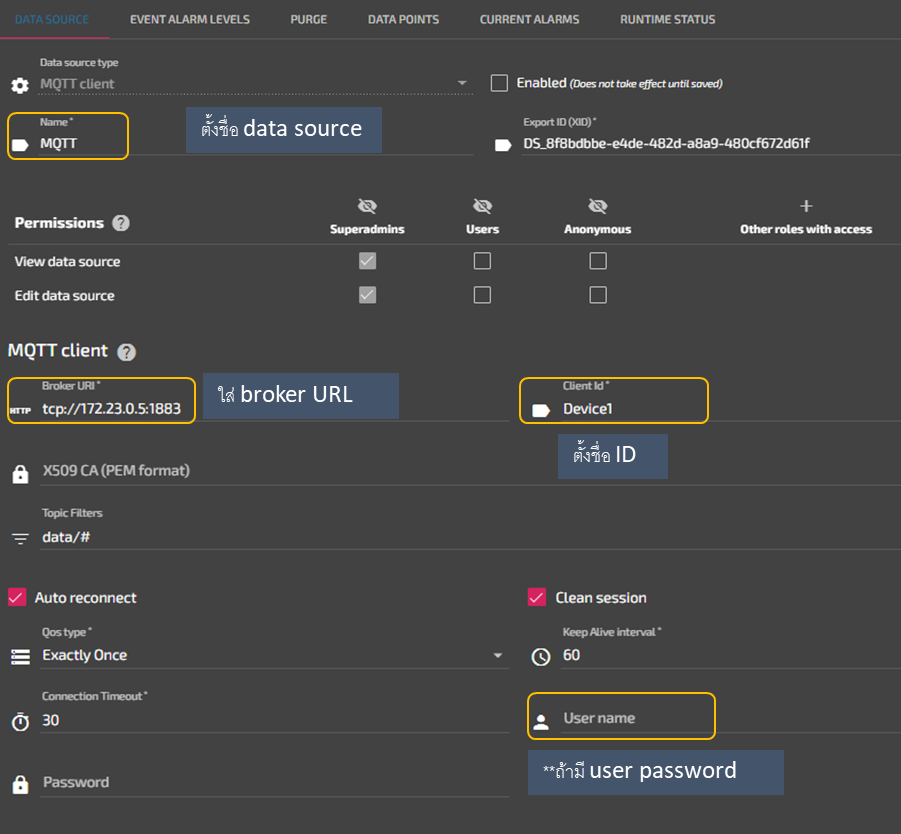This screenshot has height=834, width=901.
Task: Click the help icon next to Permissions
Action: (x=121, y=223)
